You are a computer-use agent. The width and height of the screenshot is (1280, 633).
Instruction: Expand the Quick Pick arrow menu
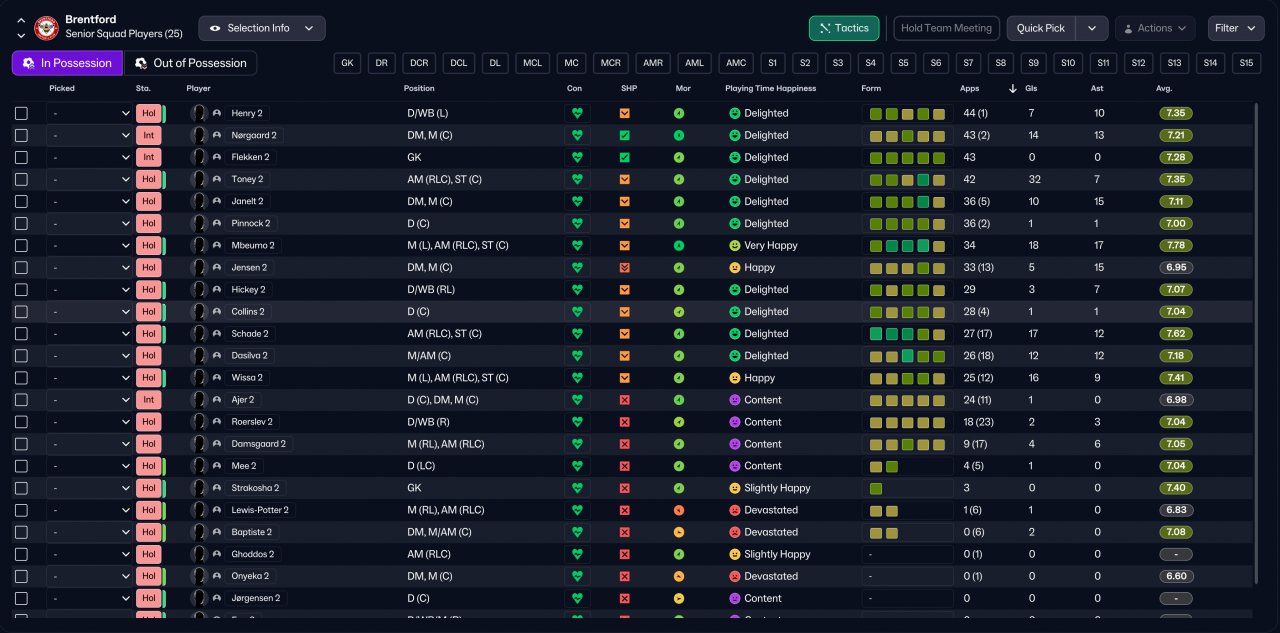tap(1092, 28)
